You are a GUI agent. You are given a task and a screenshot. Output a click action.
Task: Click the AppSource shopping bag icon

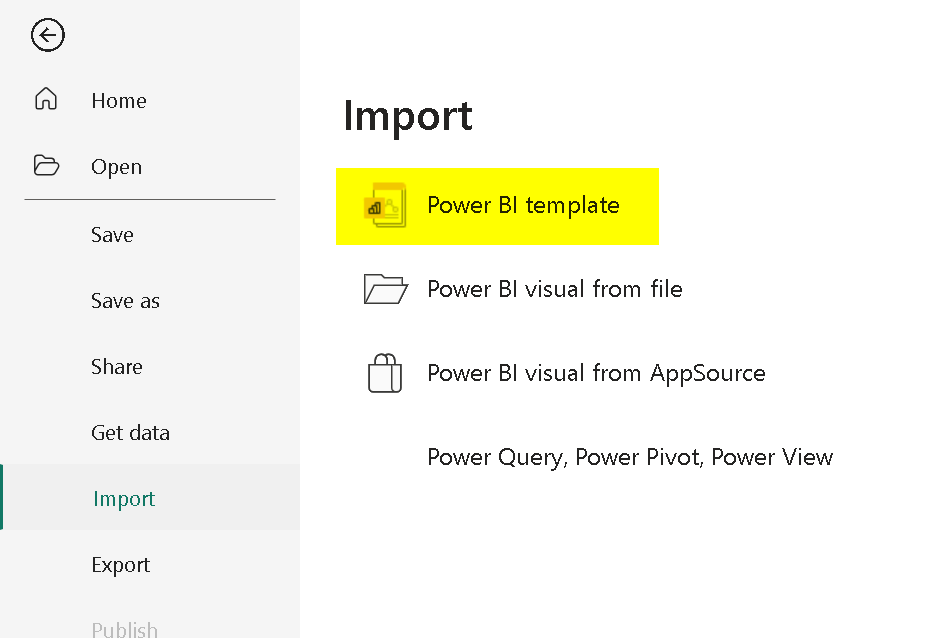(385, 374)
